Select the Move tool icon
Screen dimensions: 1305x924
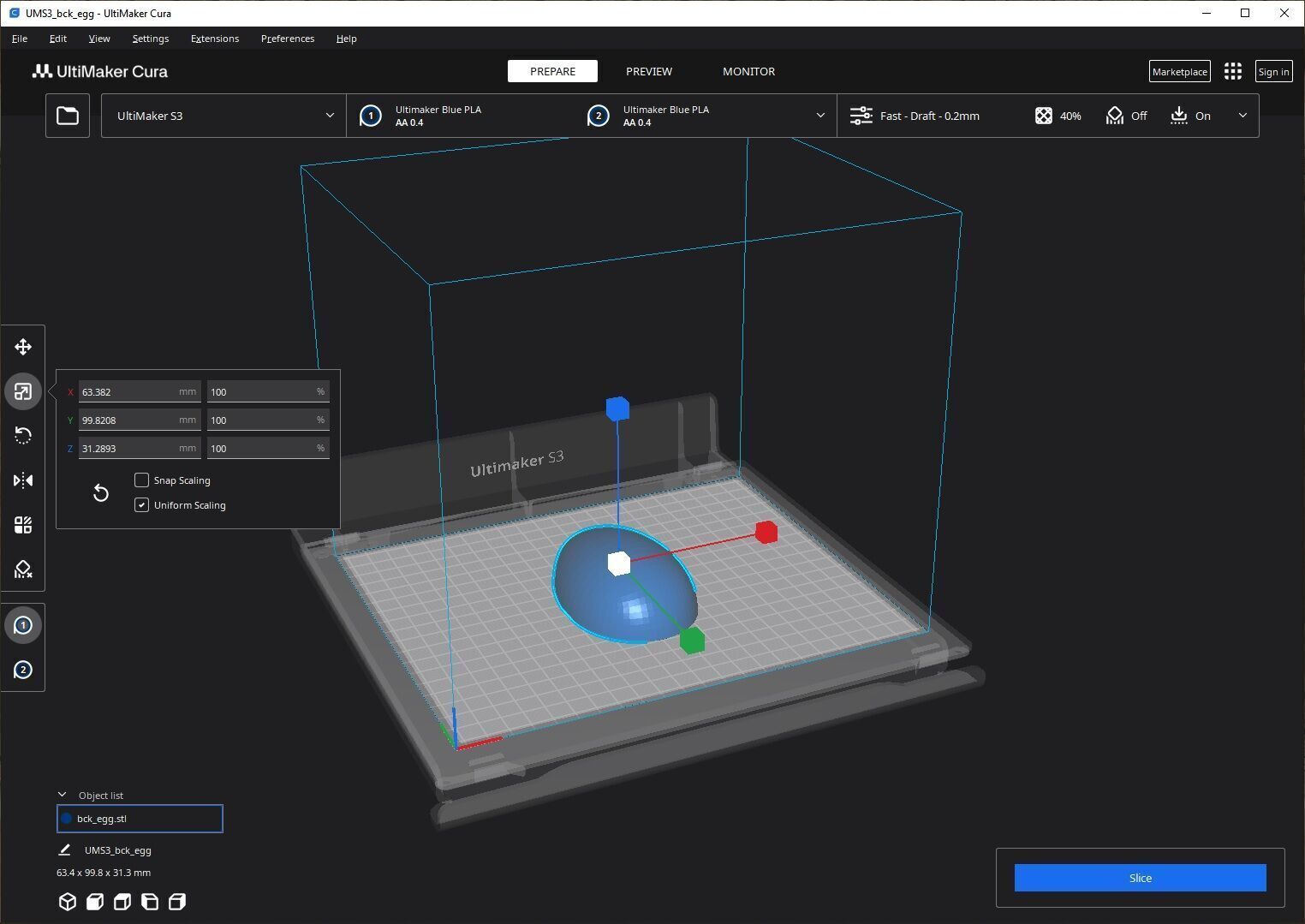click(23, 347)
